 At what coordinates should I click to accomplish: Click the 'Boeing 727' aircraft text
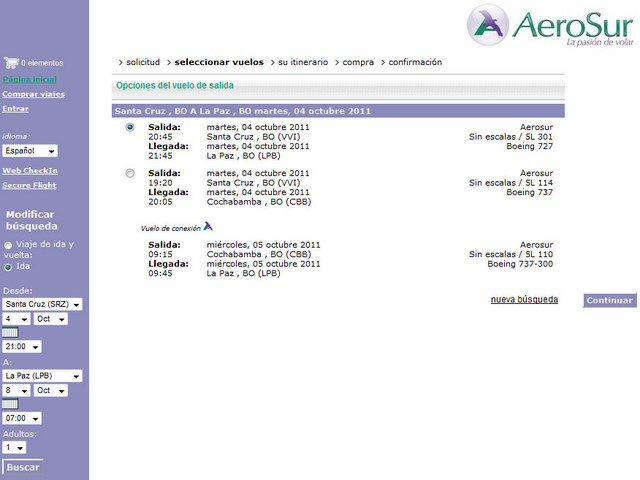(529, 146)
